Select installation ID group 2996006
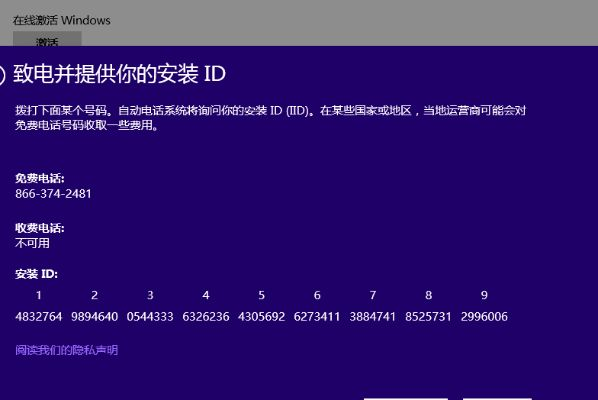 pyautogui.click(x=484, y=316)
